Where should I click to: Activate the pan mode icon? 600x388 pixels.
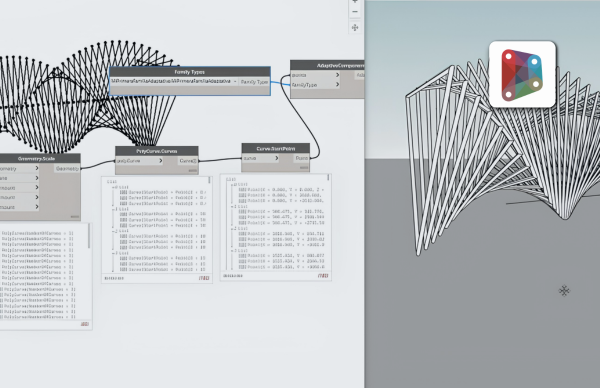tap(355, 28)
